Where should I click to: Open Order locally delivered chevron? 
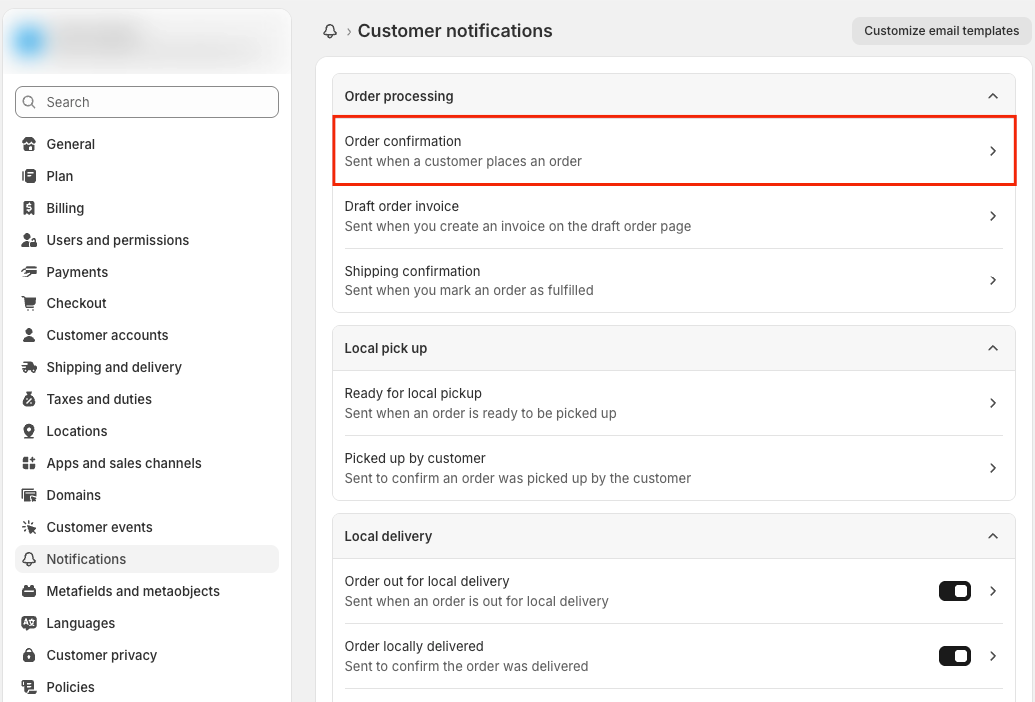pos(993,656)
